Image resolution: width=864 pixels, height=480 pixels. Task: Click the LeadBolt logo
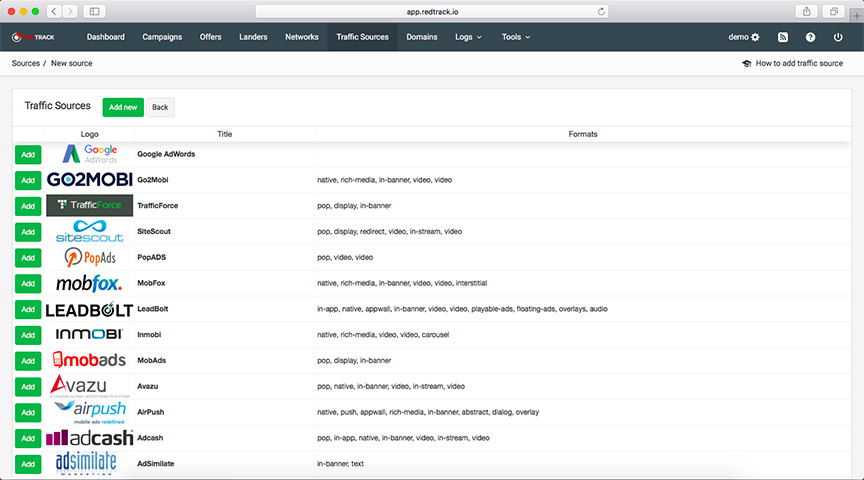point(89,309)
